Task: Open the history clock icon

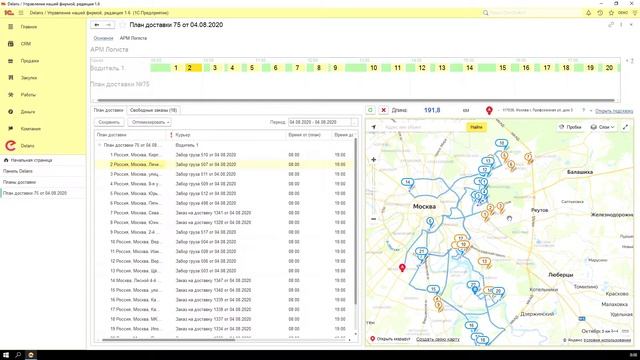Action: [x=600, y=13]
